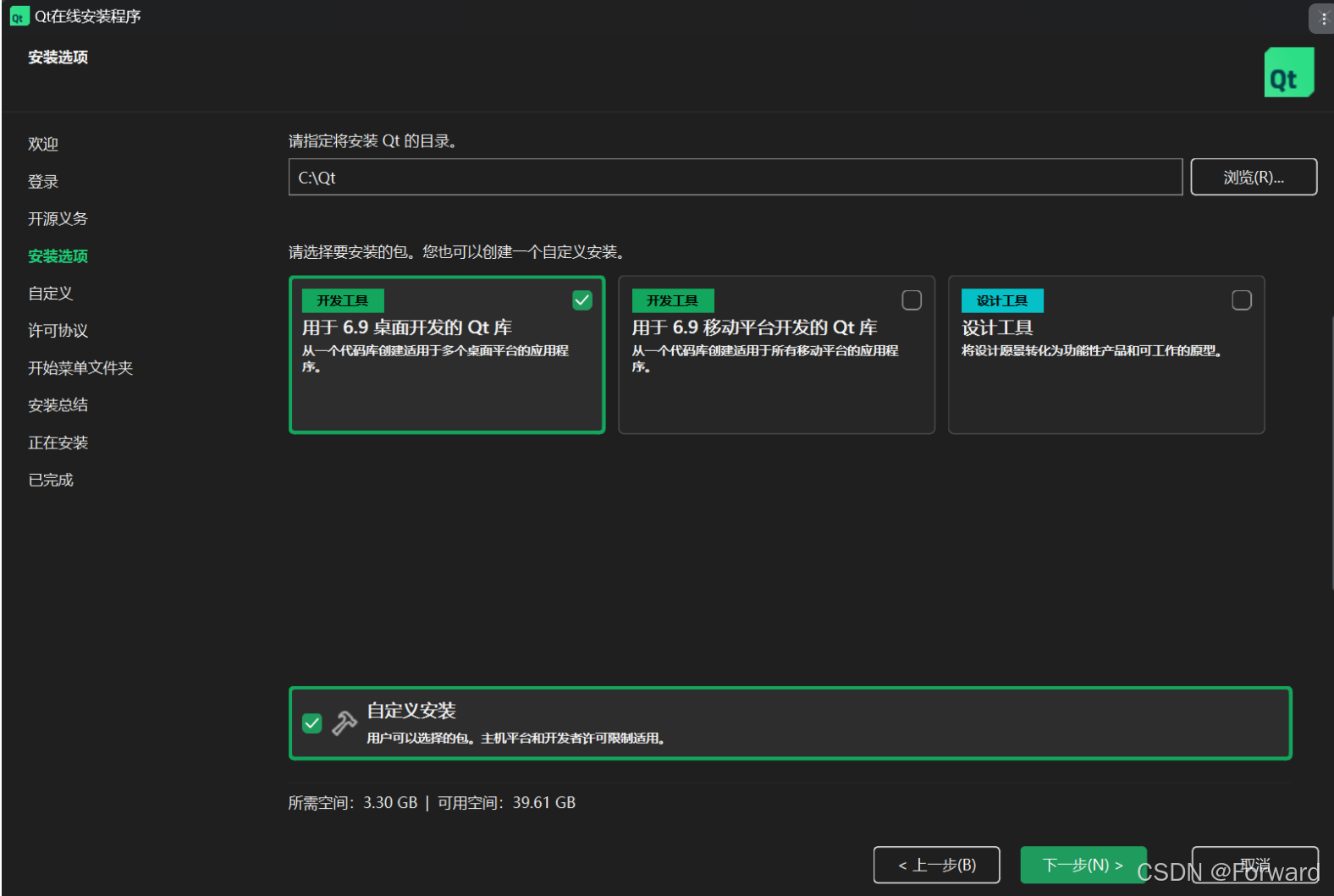Select the 正在安装 sidebar step
The width and height of the screenshot is (1334, 896).
point(58,443)
